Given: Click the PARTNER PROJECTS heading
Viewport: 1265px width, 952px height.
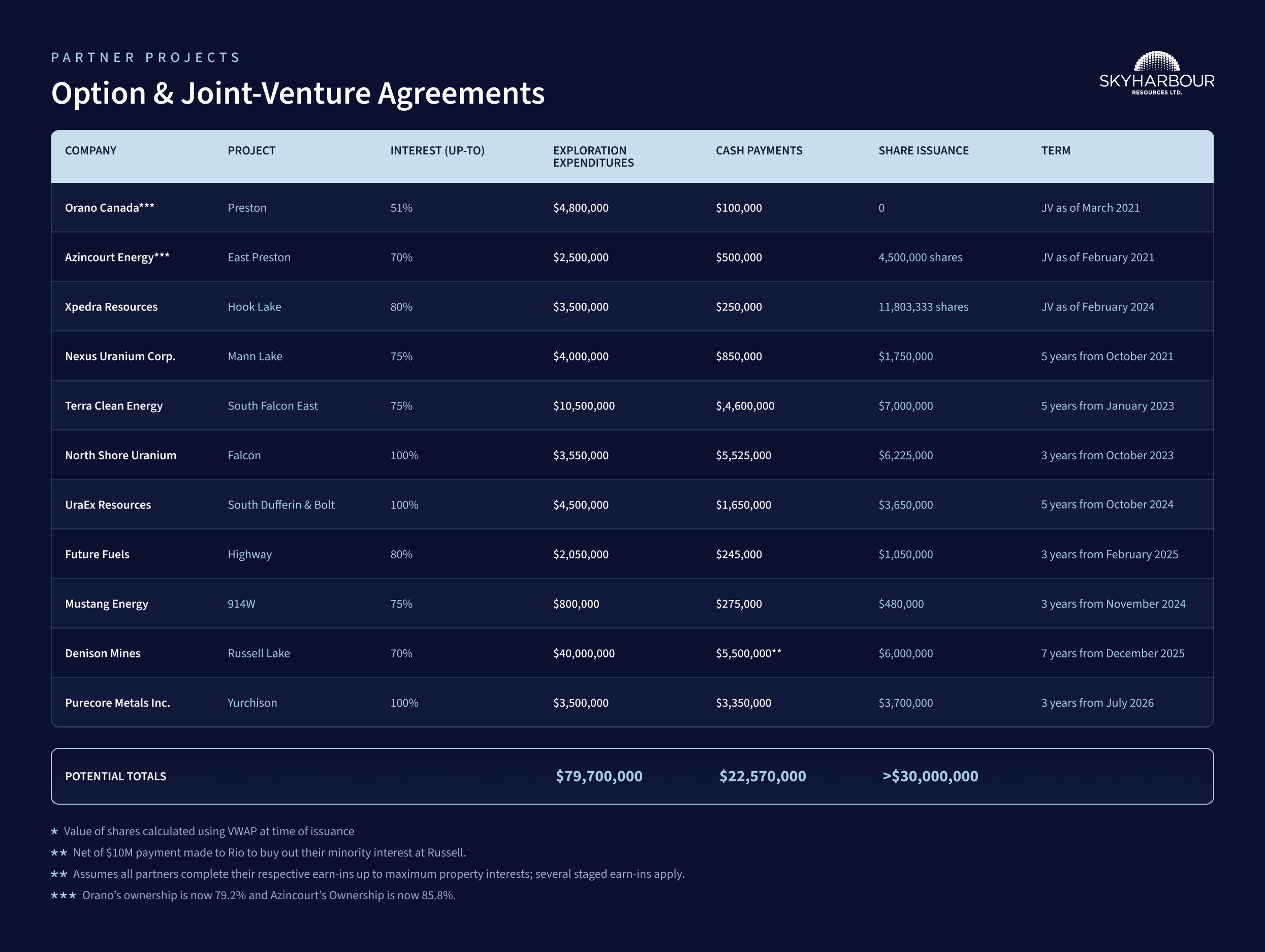Looking at the screenshot, I should (146, 57).
